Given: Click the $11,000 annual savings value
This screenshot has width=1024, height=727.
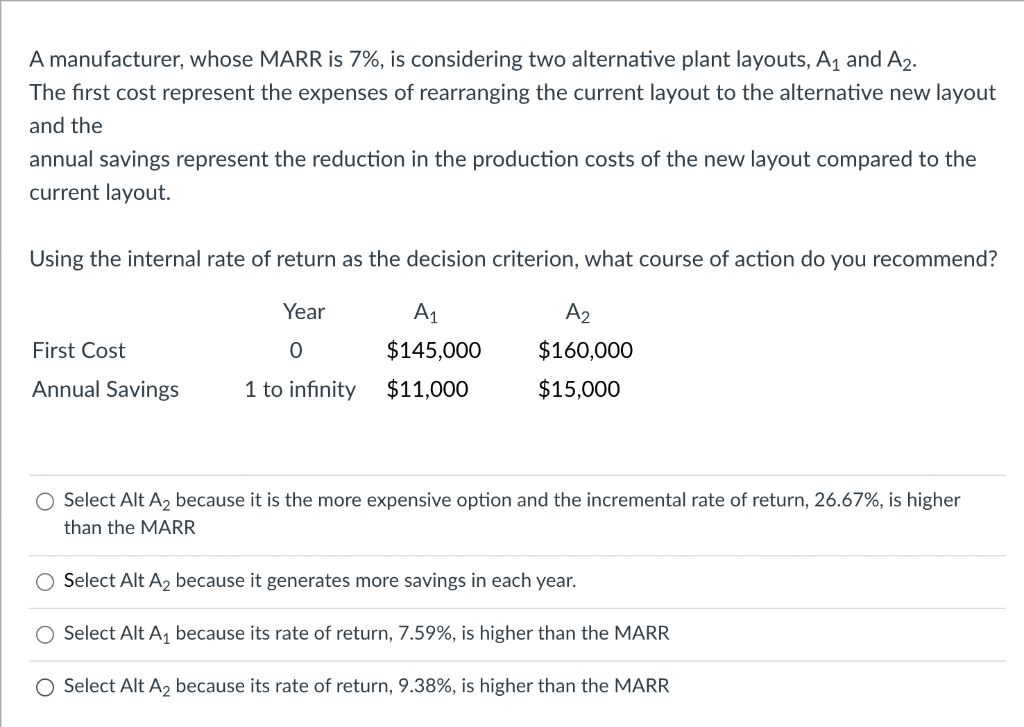Looking at the screenshot, I should 427,390.
